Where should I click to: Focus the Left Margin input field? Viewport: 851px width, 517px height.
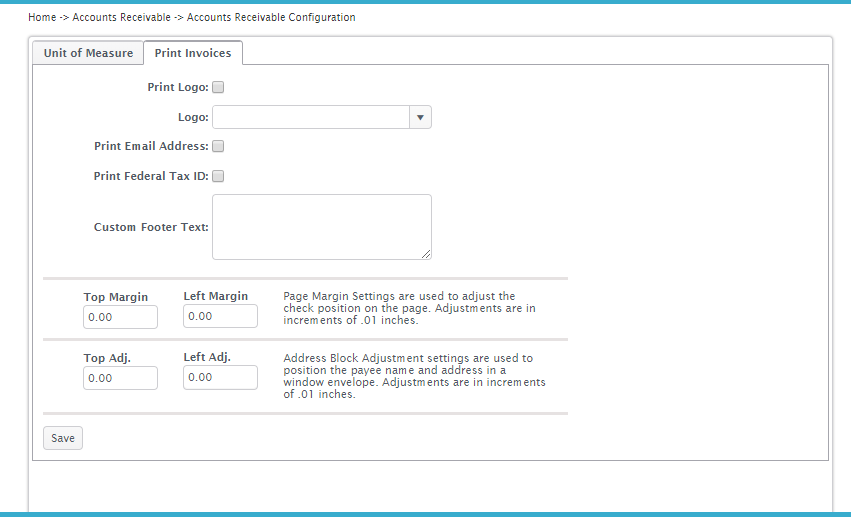220,316
